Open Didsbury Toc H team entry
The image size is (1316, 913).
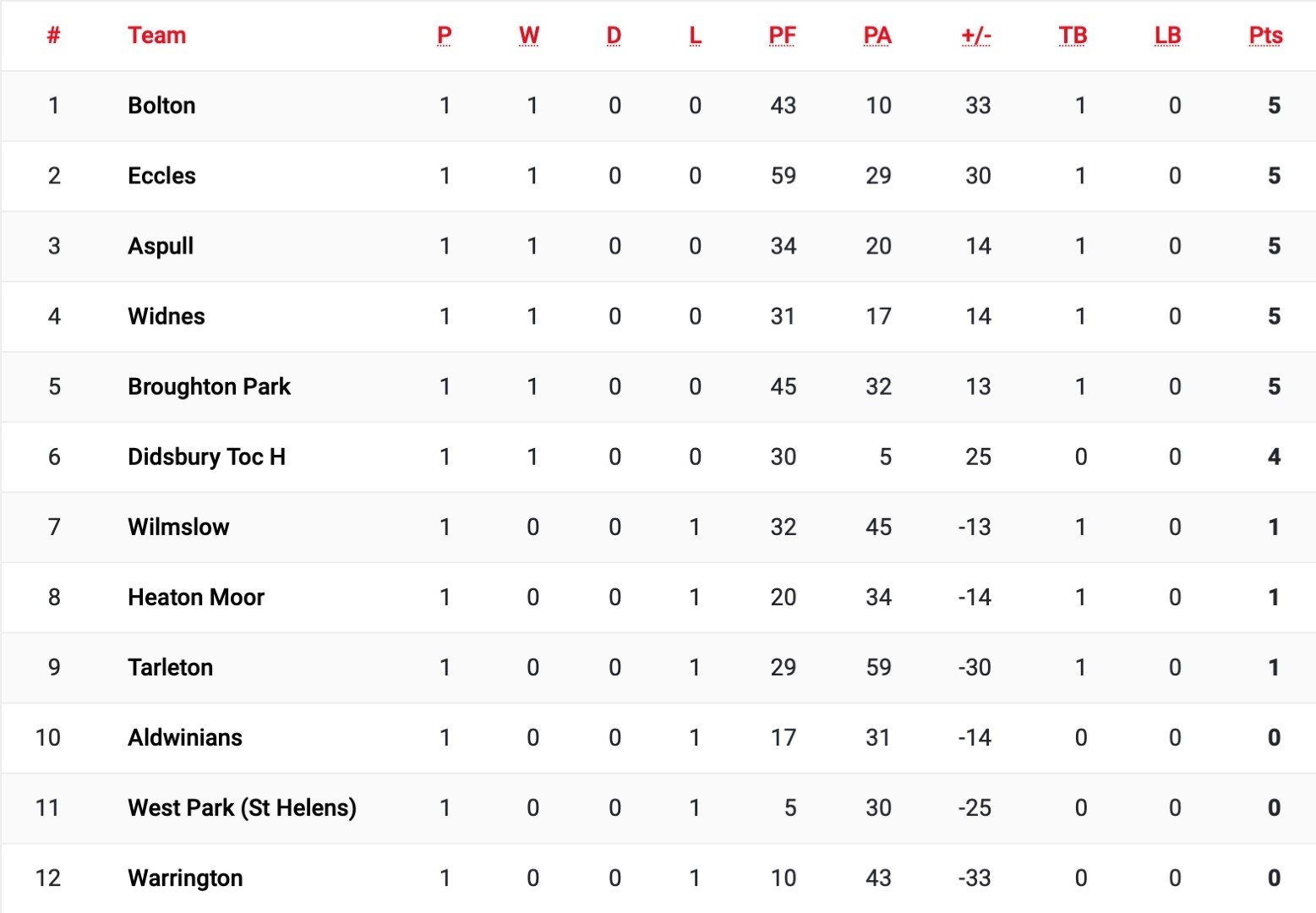(206, 456)
